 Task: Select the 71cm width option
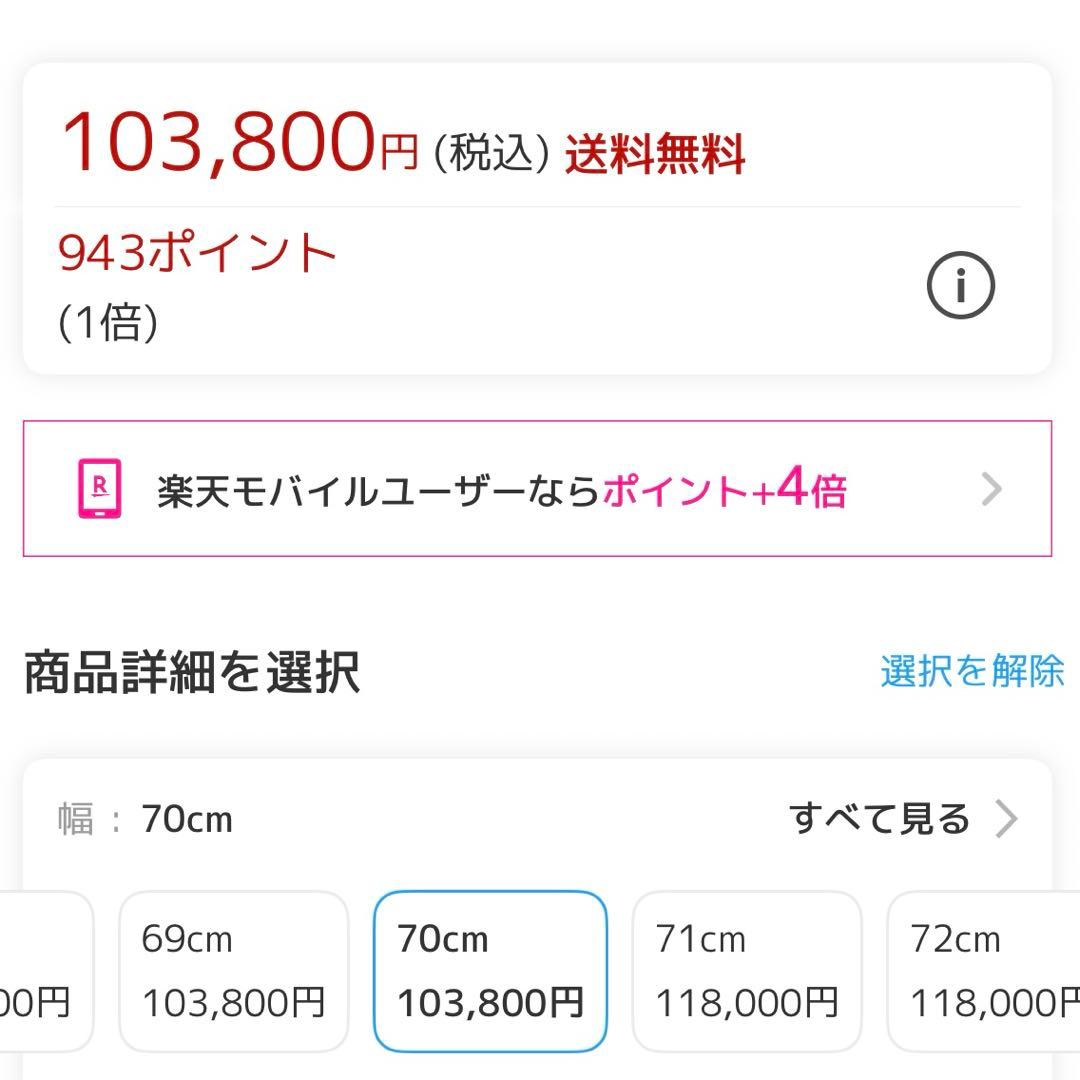coord(747,968)
